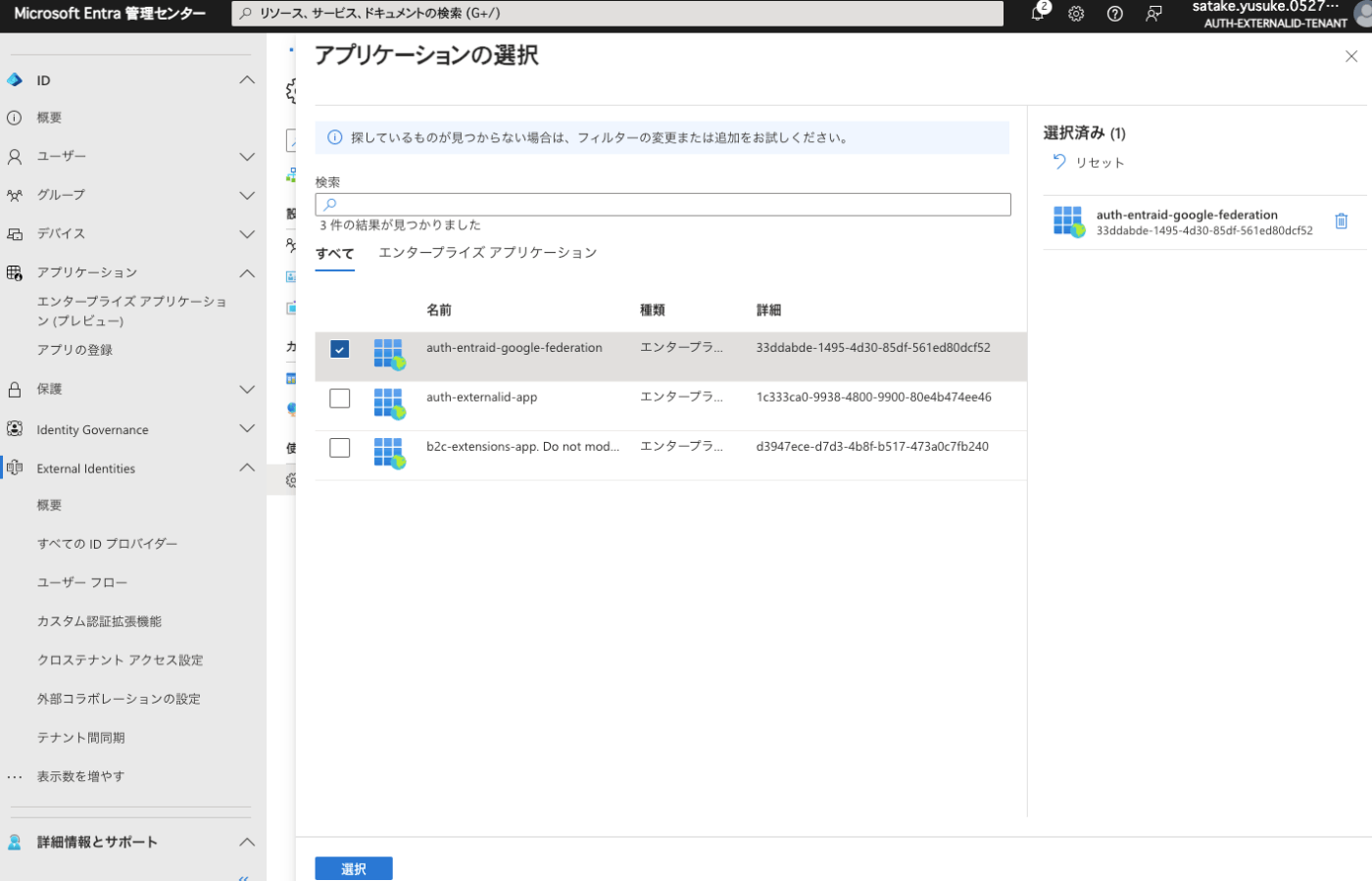Delete selected auth-entraid-google-federation via trash icon
1372x881 pixels.
[x=1341, y=221]
